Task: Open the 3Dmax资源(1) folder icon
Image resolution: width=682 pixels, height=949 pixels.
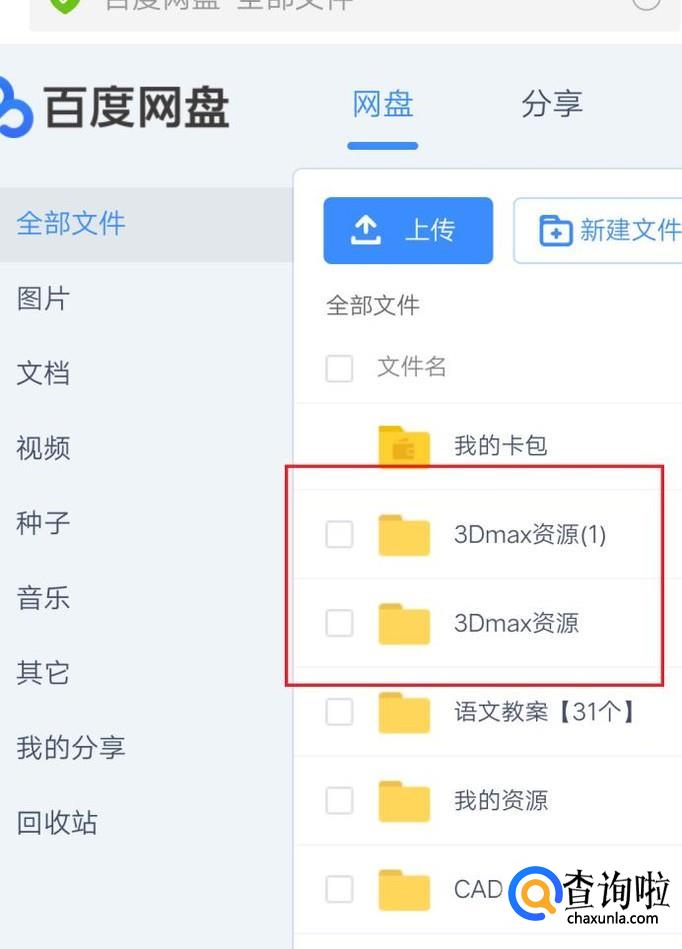Action: pos(404,535)
